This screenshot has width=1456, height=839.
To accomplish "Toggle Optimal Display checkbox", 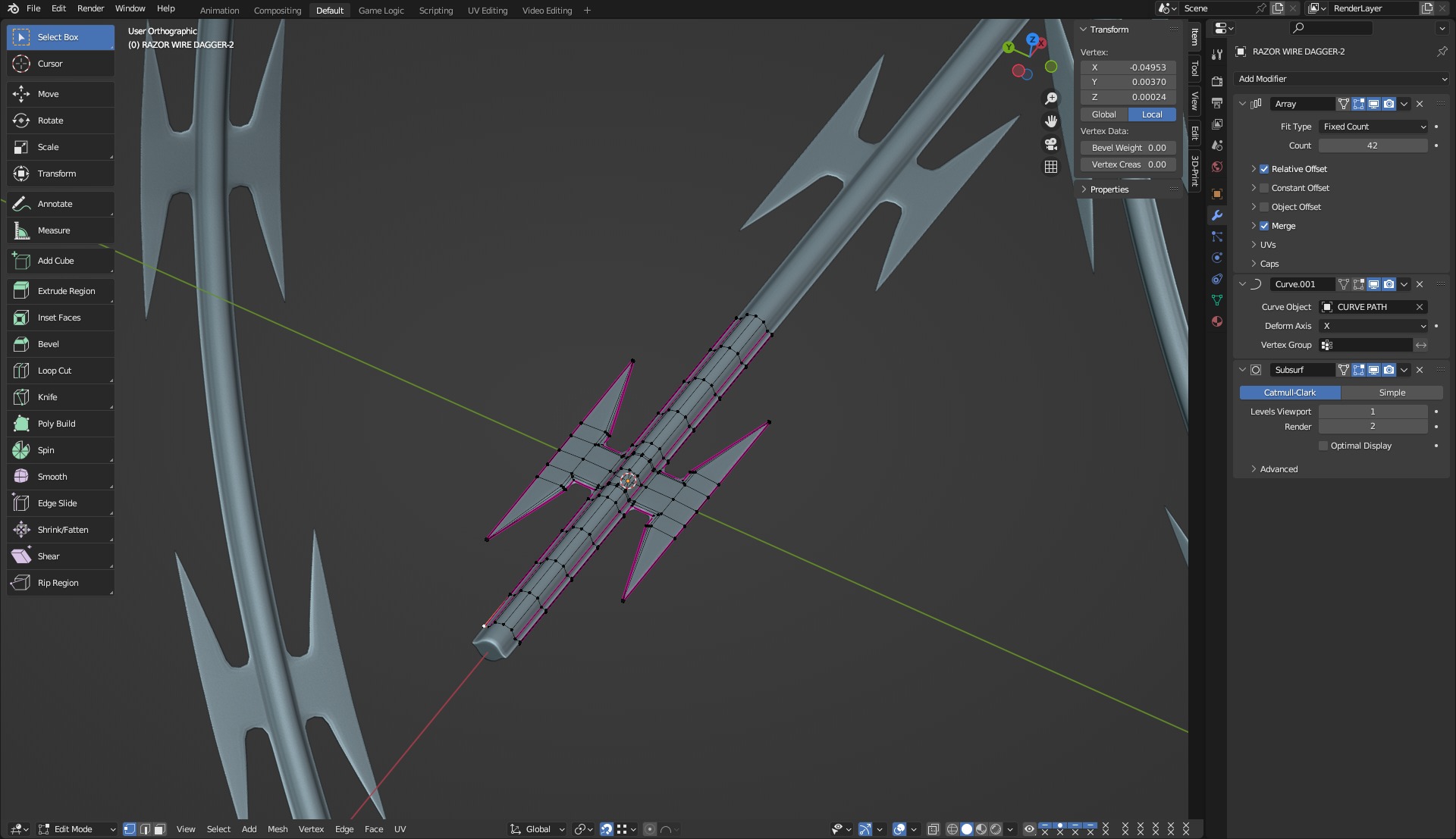I will [x=1323, y=446].
